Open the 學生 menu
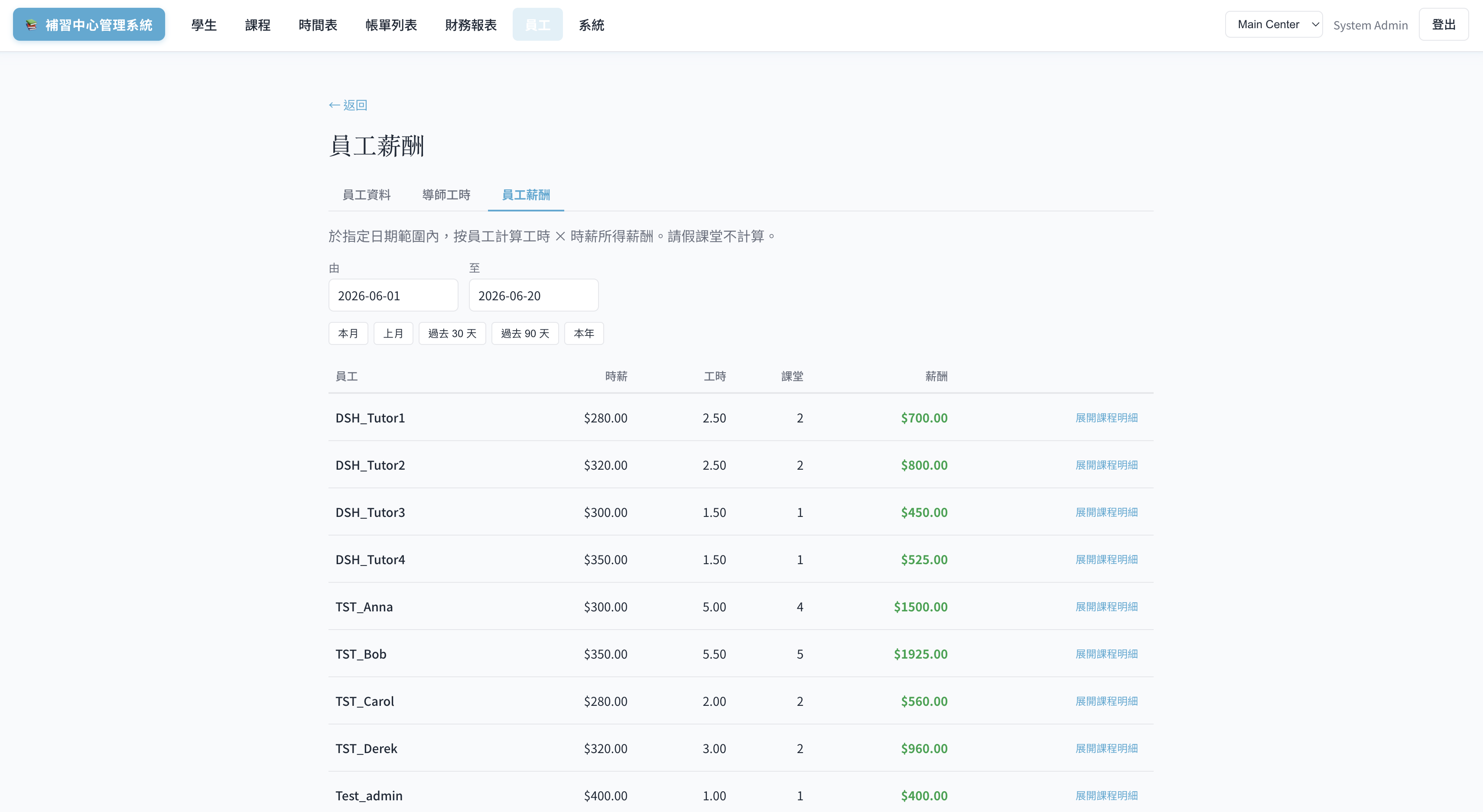 (x=204, y=25)
